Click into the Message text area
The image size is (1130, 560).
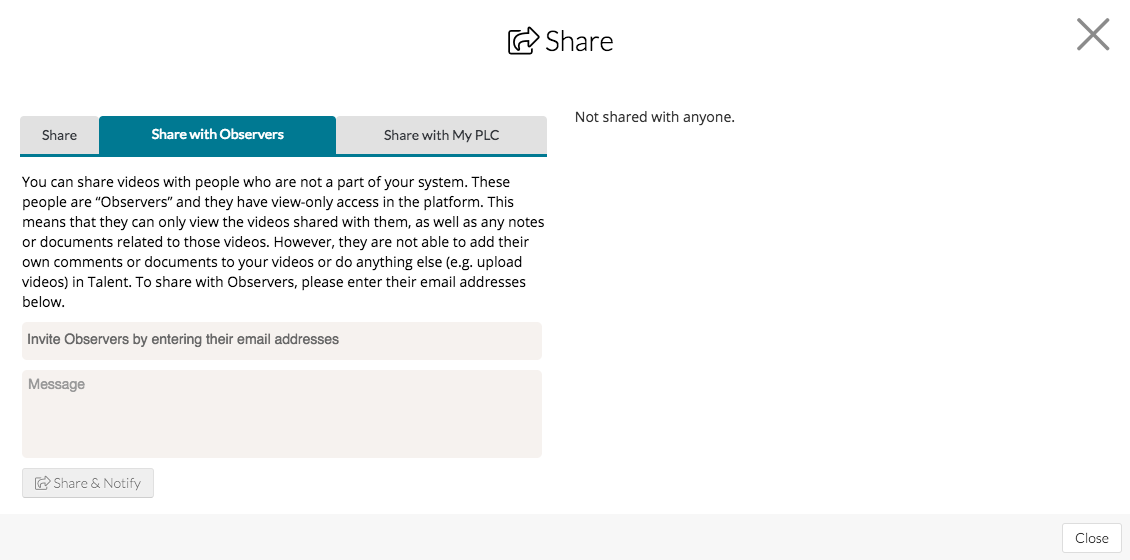(x=281, y=414)
